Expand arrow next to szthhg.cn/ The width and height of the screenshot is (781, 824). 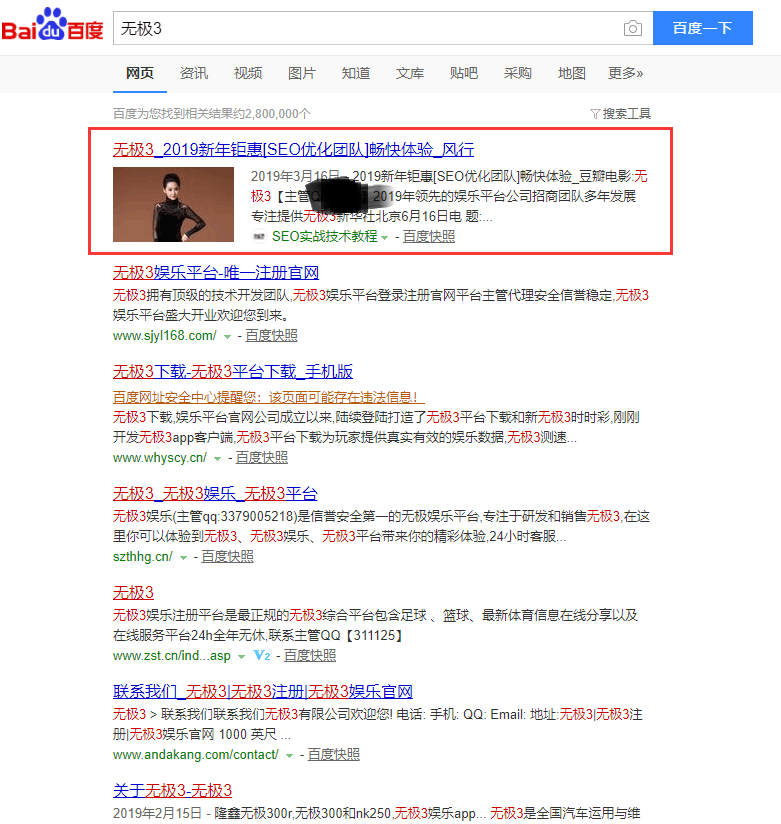tap(183, 557)
